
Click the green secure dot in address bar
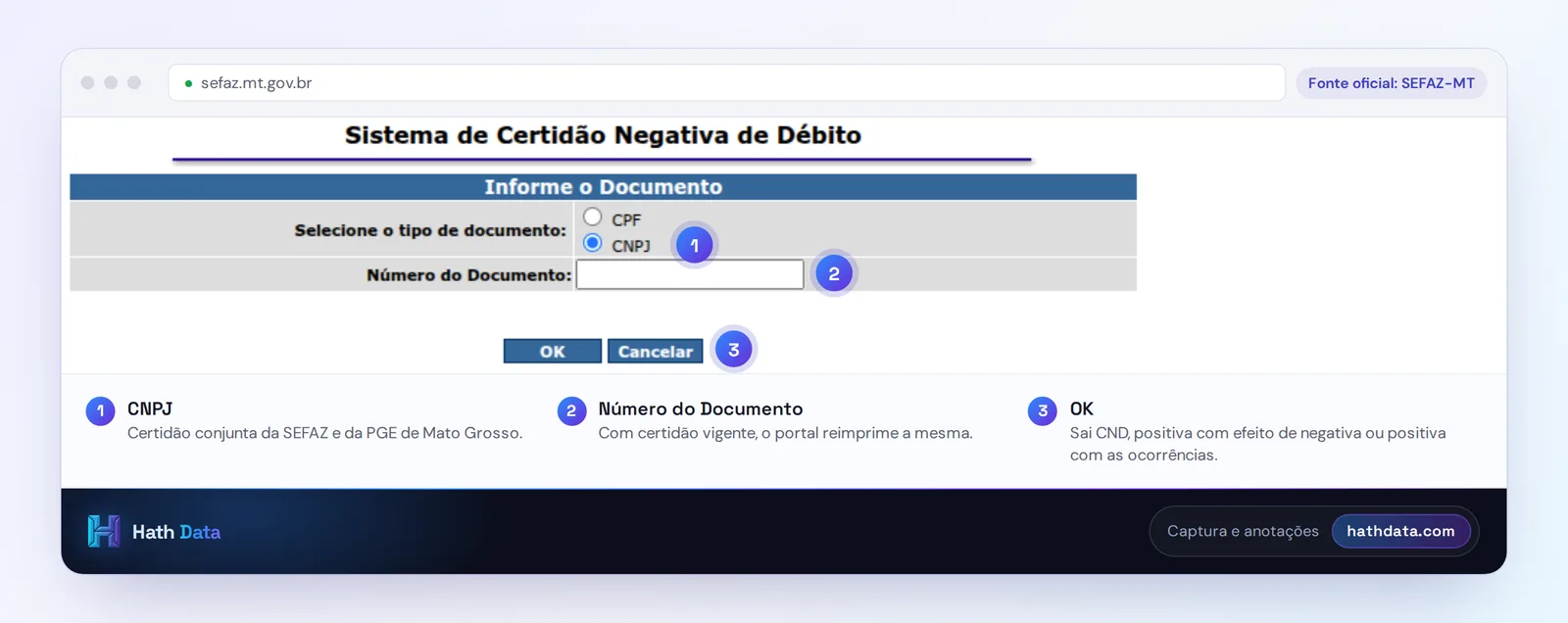point(188,83)
